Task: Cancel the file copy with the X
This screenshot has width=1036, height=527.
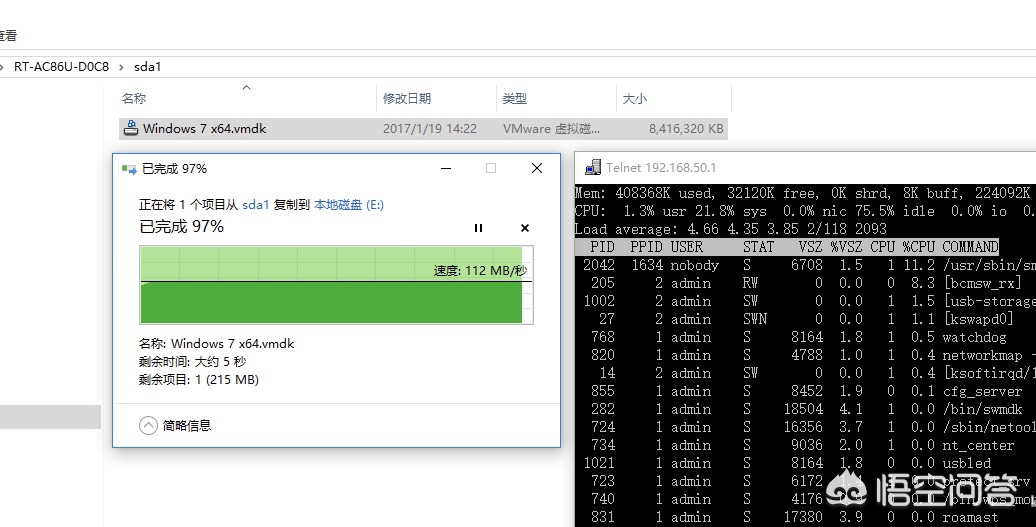Action: pos(525,228)
